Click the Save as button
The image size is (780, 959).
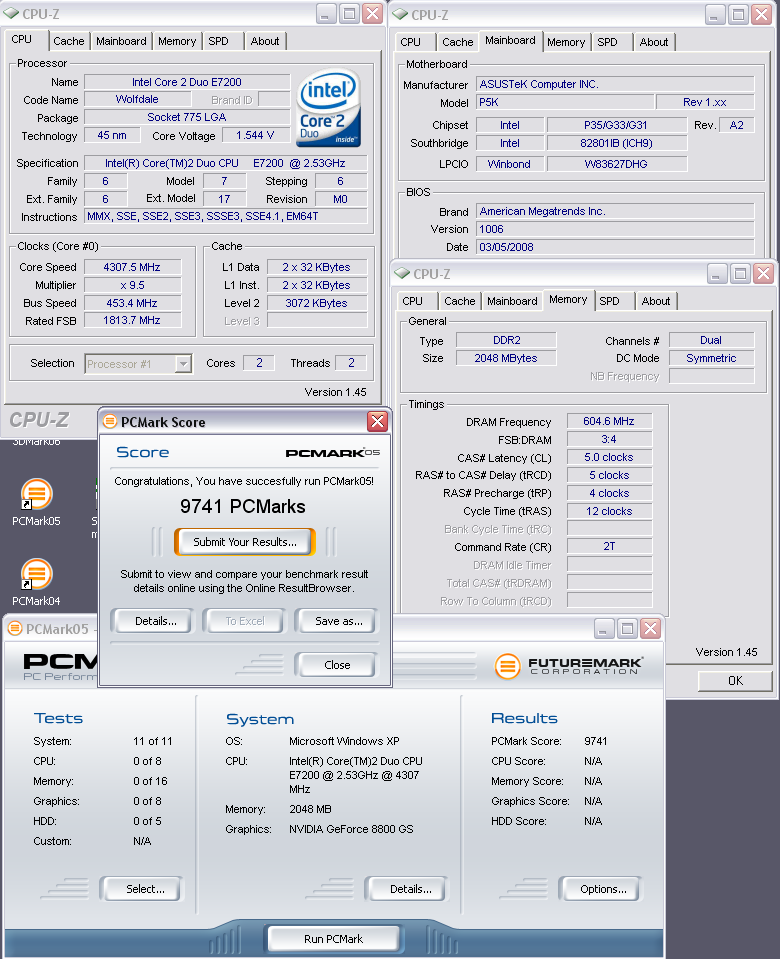click(338, 621)
